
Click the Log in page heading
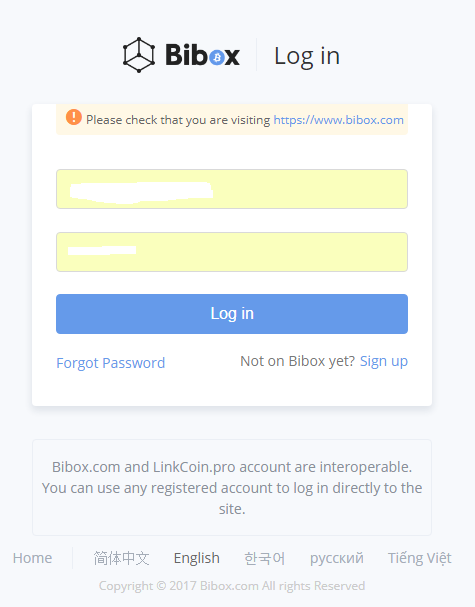pos(307,56)
